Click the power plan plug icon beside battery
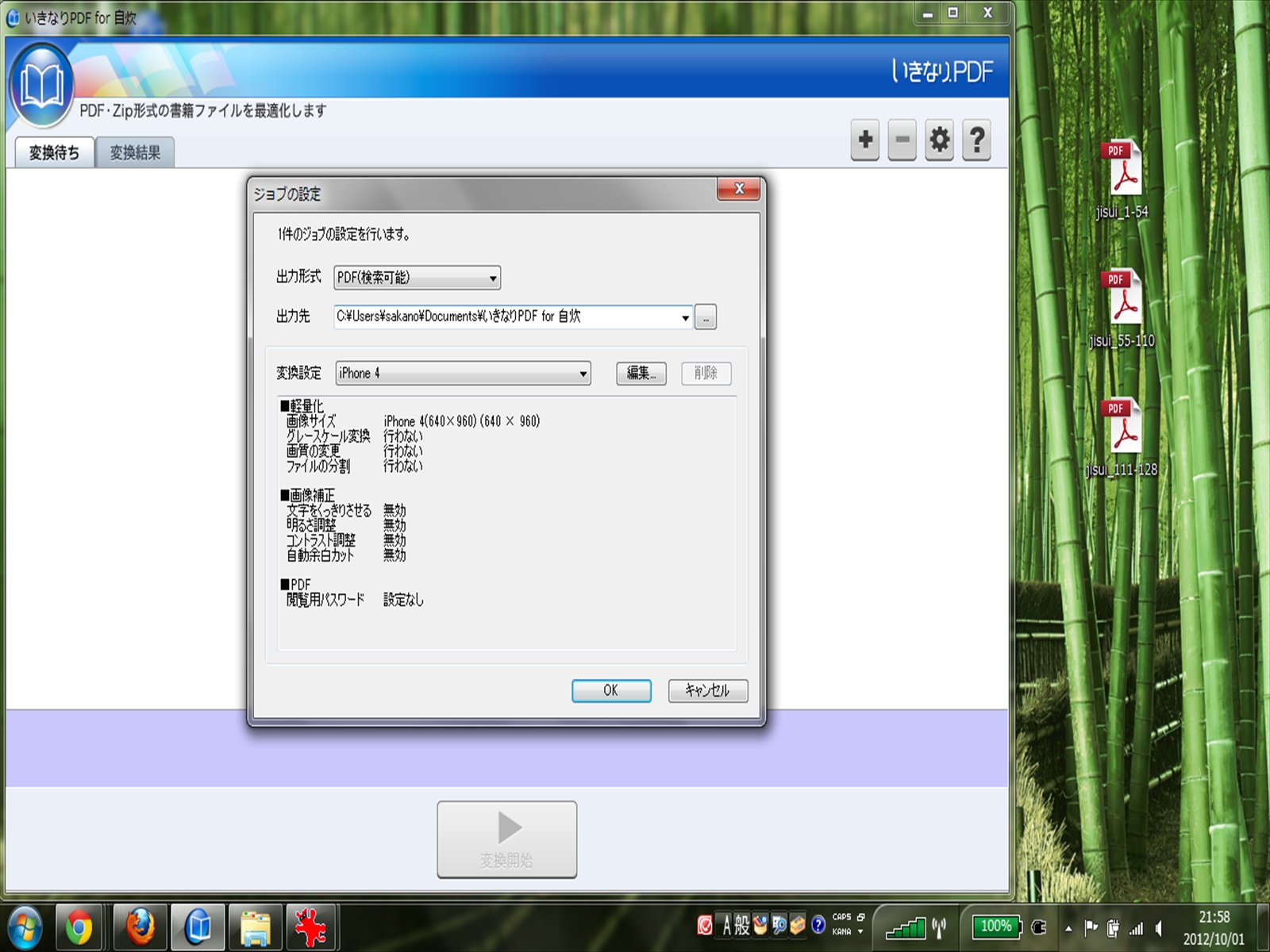This screenshot has width=1270, height=952. (1038, 927)
